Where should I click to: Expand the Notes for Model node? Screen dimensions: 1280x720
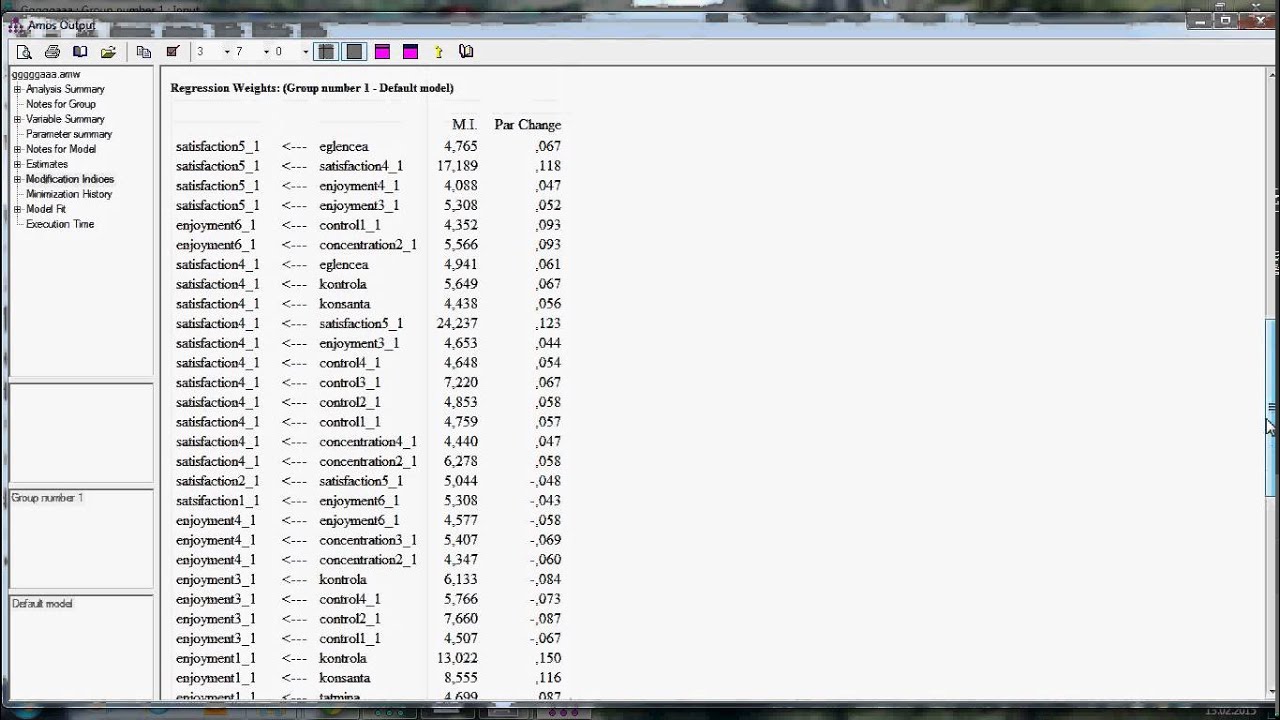[17, 149]
